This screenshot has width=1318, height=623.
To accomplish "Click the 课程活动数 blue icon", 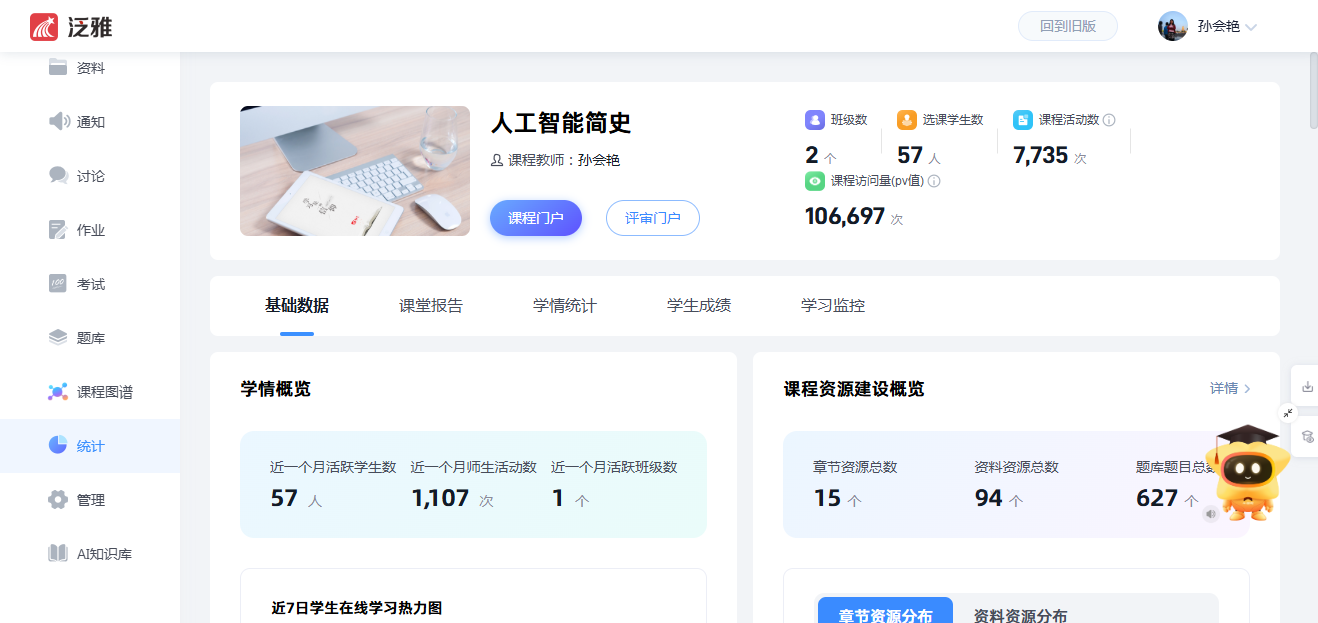I will click(x=1023, y=120).
